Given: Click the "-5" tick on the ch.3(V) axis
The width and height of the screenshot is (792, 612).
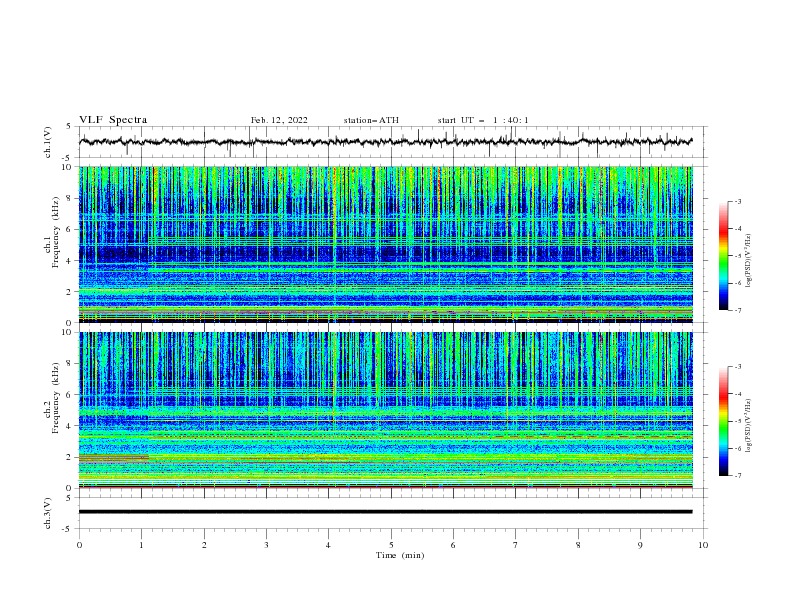Looking at the screenshot, I should (x=68, y=529).
